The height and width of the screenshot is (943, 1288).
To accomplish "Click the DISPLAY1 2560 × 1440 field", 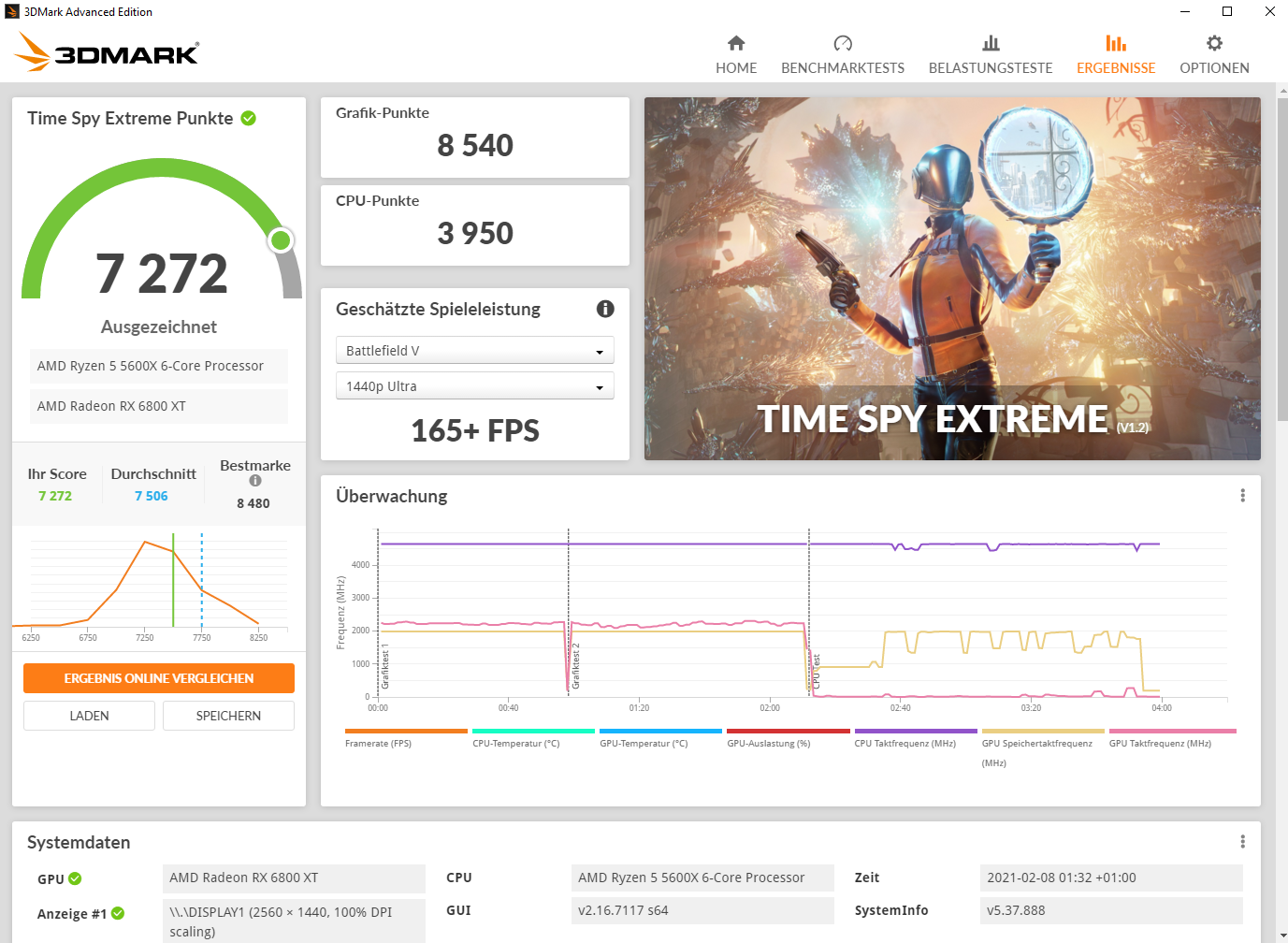I will (x=294, y=921).
